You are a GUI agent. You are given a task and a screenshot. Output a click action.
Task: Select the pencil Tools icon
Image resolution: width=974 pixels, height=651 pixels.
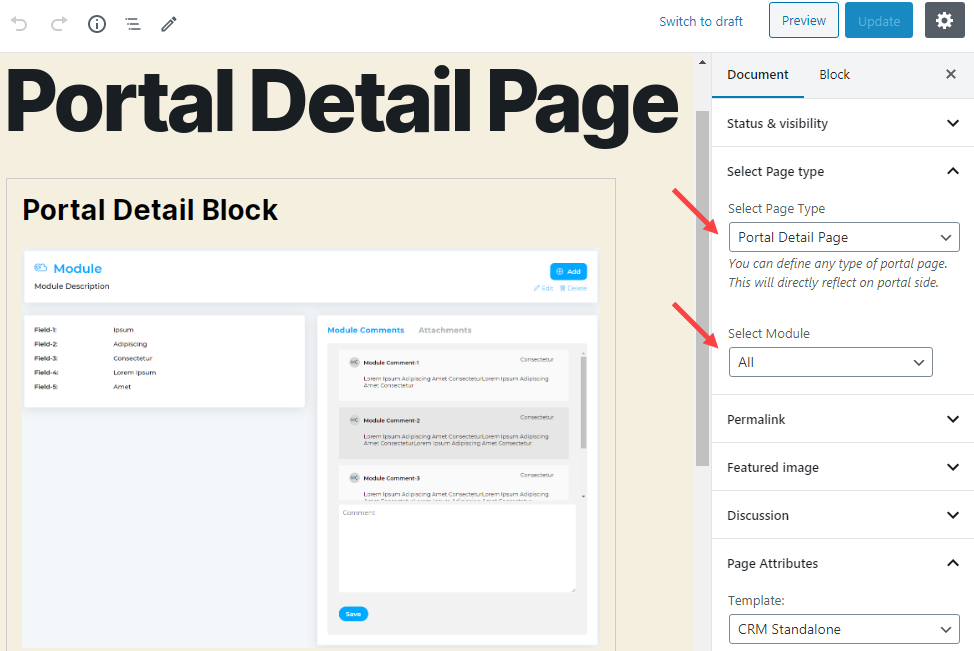(169, 23)
